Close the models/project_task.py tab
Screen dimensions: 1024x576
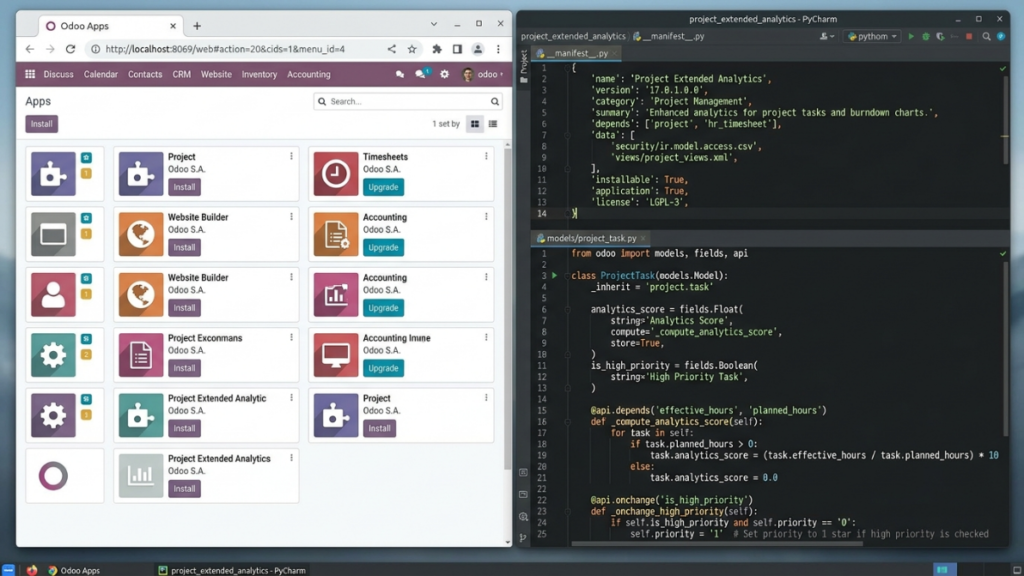pyautogui.click(x=643, y=238)
